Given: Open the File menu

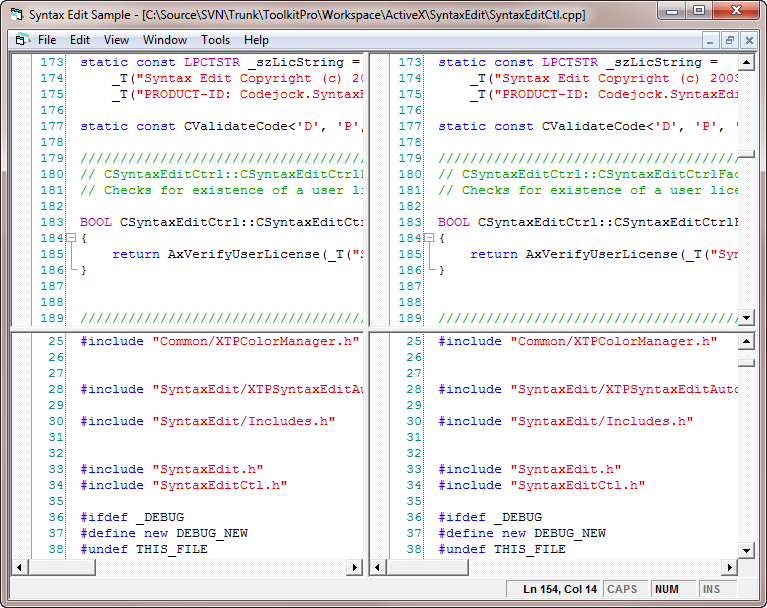Looking at the screenshot, I should 47,40.
